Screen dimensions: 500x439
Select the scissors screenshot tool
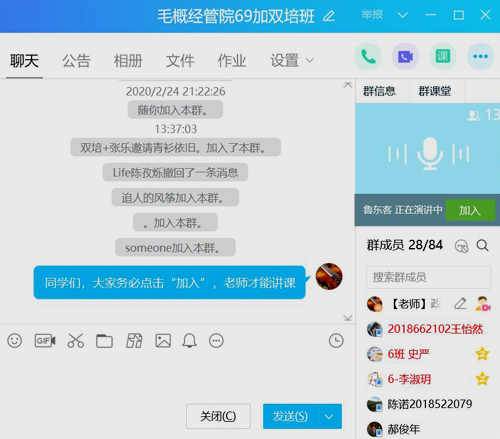[x=76, y=341]
